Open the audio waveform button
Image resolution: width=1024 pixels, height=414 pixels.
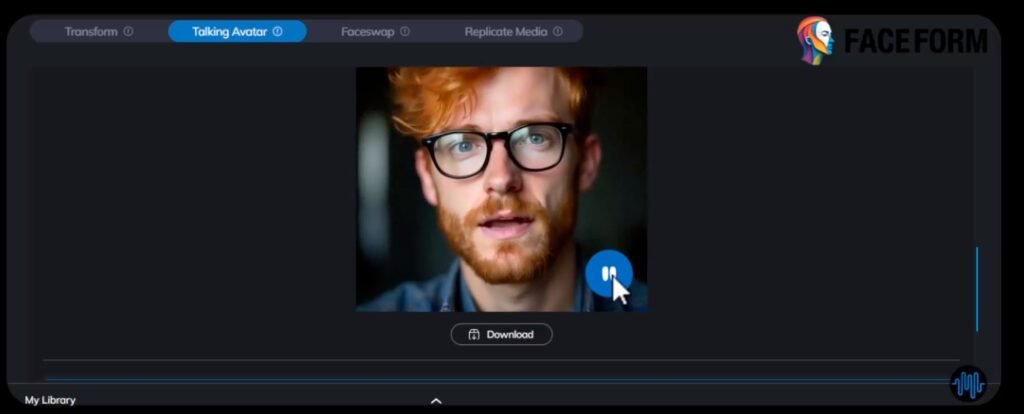point(967,384)
